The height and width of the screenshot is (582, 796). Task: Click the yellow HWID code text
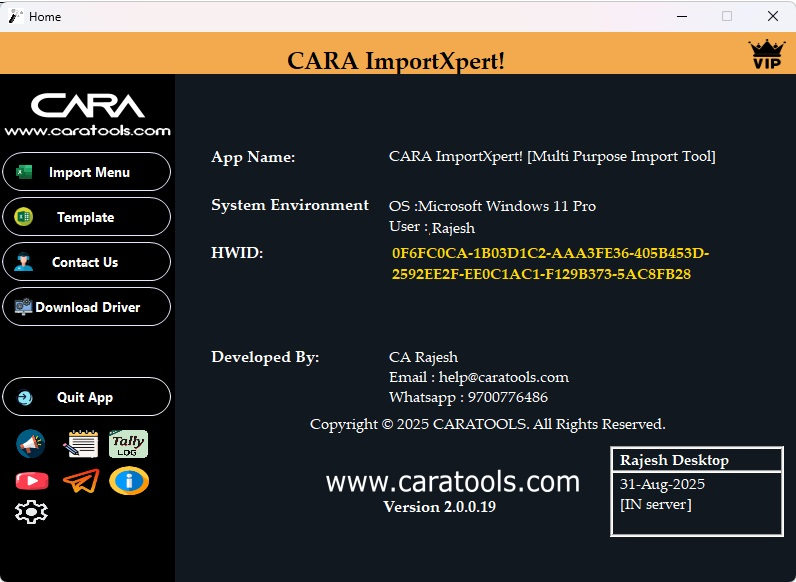pos(550,264)
